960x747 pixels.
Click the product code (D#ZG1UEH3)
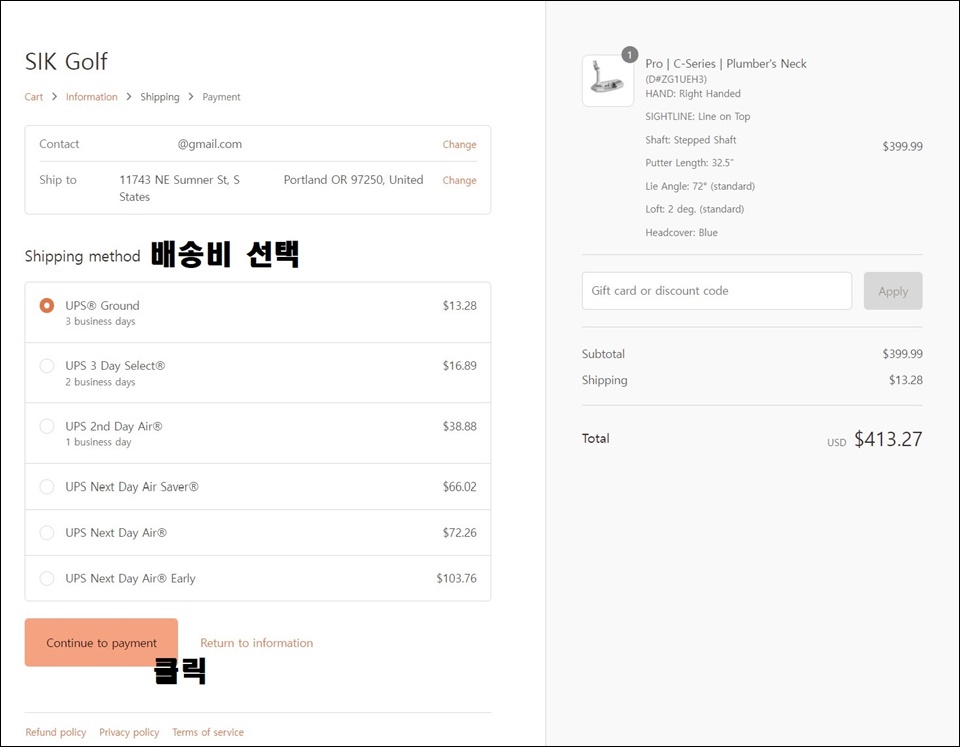pyautogui.click(x=676, y=79)
